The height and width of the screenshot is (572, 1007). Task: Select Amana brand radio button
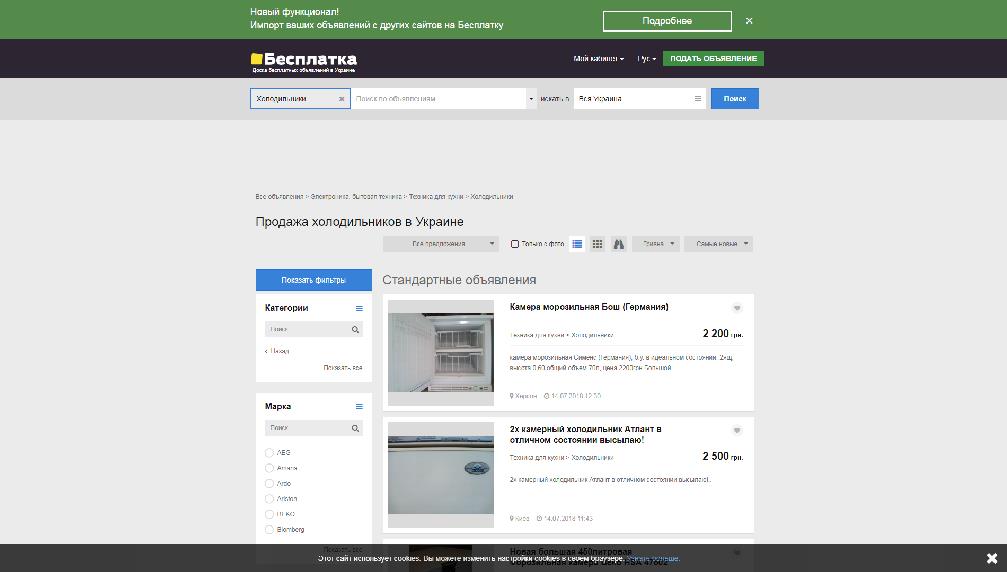click(x=269, y=468)
